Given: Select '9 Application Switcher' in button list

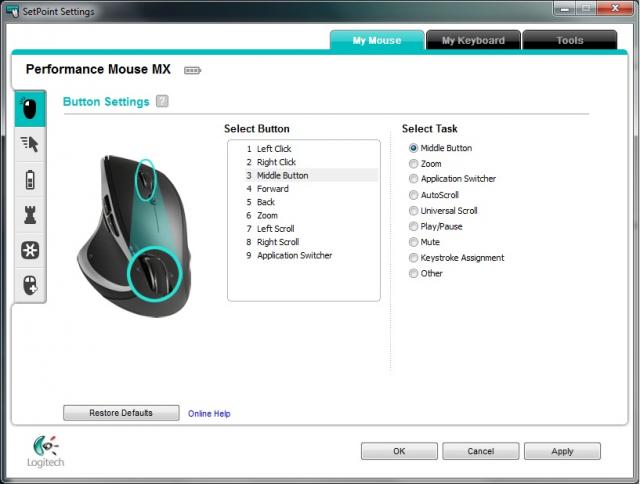Looking at the screenshot, I should click(x=311, y=255).
